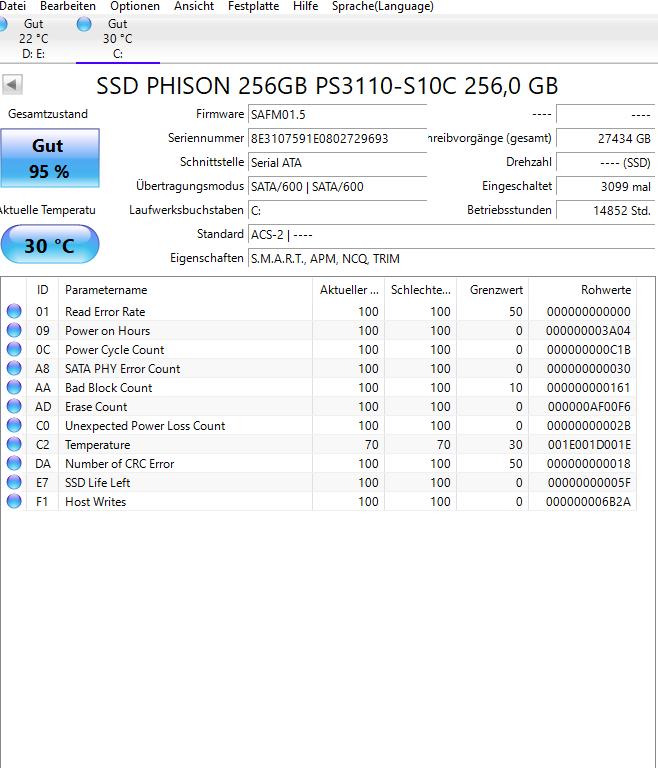Select the Power on Hours row name
Viewport: 658px width, 768px height.
pos(108,331)
